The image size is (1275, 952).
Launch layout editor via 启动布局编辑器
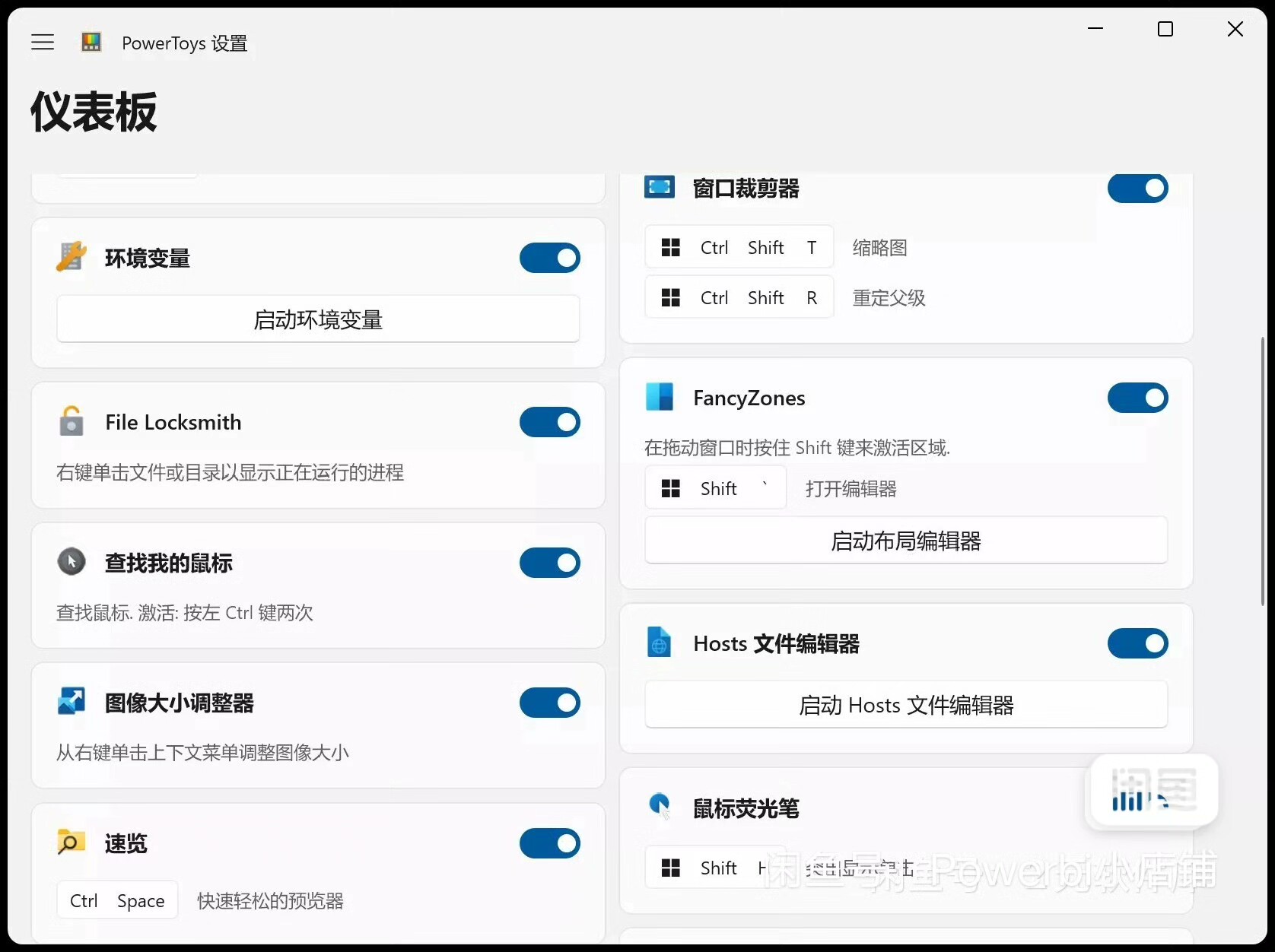coord(906,541)
